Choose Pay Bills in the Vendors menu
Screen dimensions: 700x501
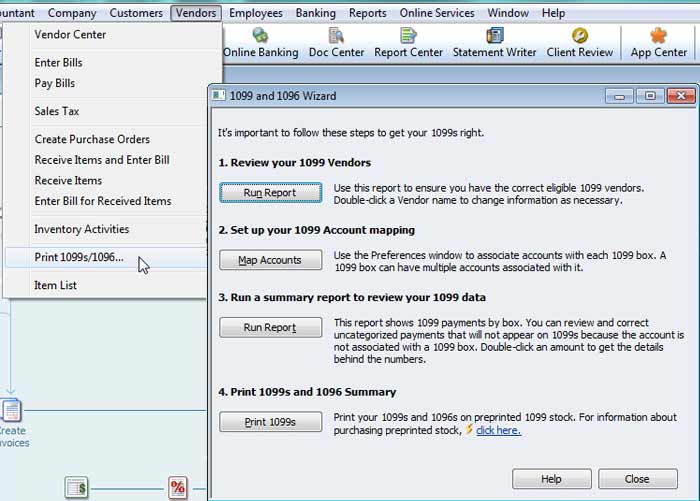pos(112,83)
